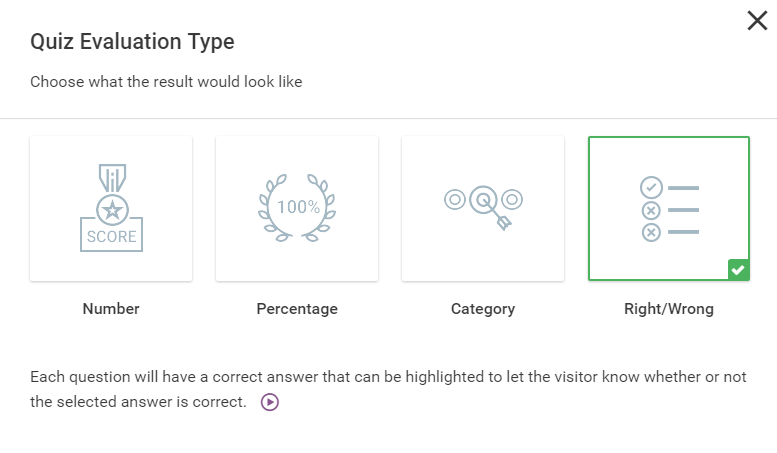Viewport: 777px width, 453px height.
Task: Click the 'Choose what the result' subtitle
Action: point(166,82)
